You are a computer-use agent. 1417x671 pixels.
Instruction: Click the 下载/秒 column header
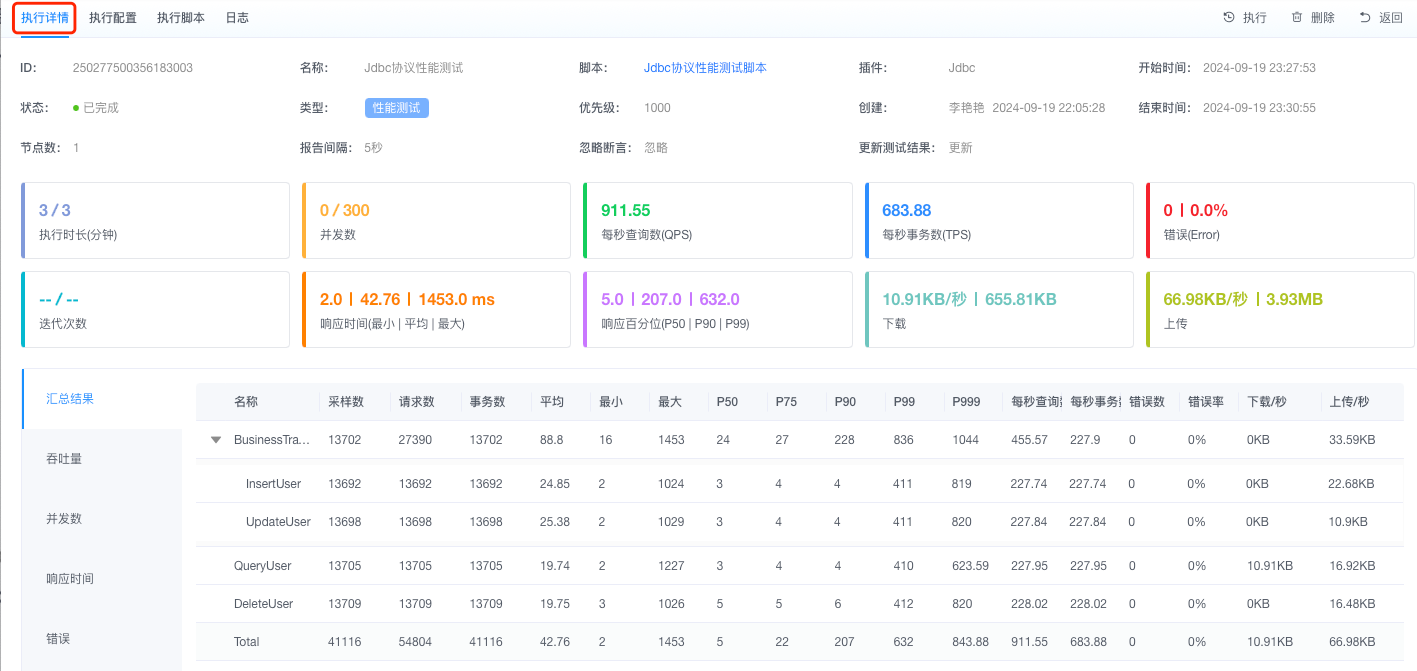click(1267, 401)
